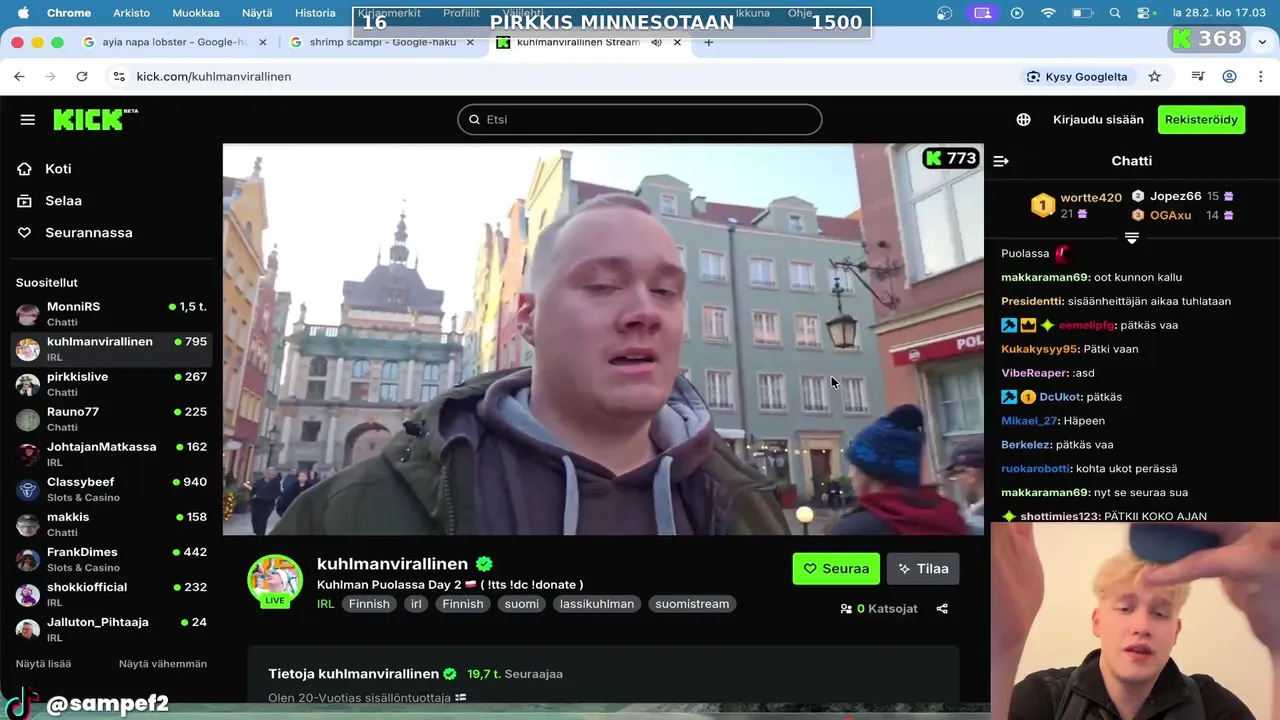Open the language globe selector
This screenshot has height=720, width=1280.
1023,120
